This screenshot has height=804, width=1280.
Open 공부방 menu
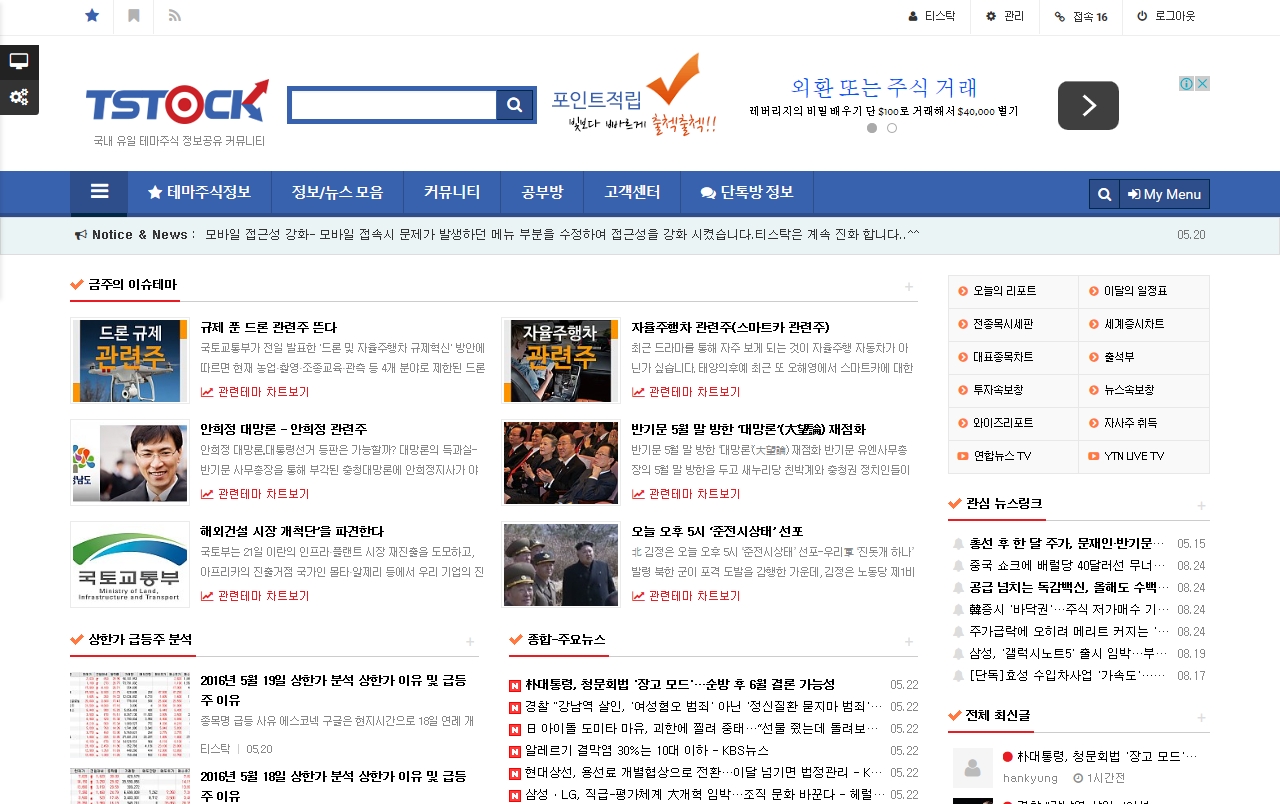pos(542,193)
